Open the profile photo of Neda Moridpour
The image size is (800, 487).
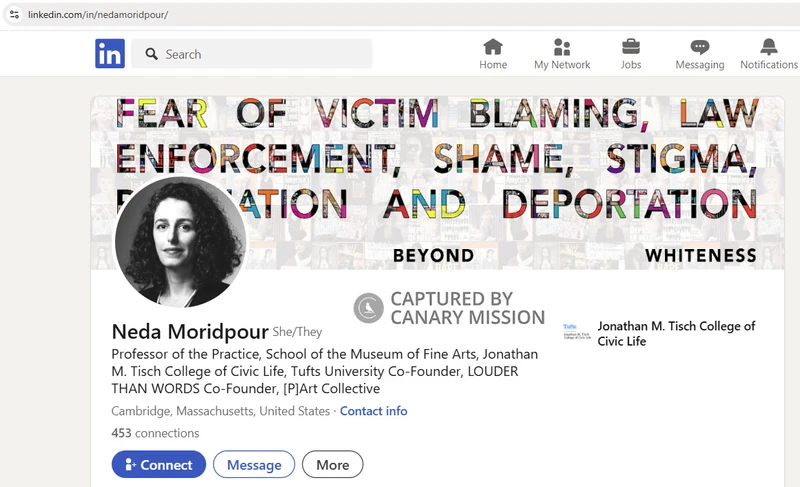coord(180,242)
